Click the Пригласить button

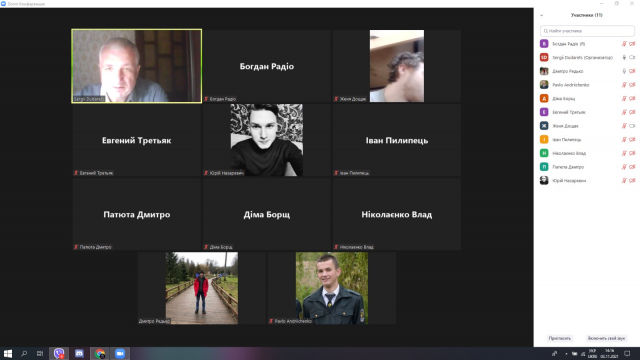pyautogui.click(x=560, y=338)
